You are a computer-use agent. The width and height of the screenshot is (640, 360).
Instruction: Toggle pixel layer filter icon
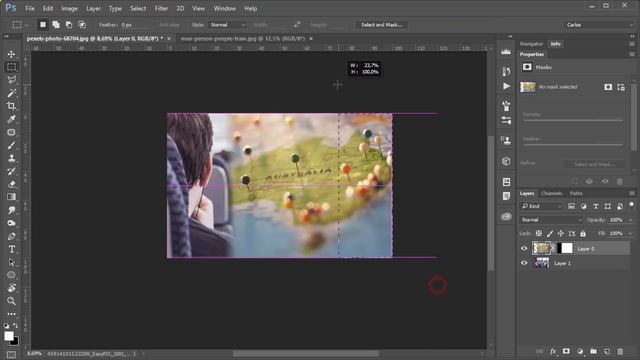point(571,207)
